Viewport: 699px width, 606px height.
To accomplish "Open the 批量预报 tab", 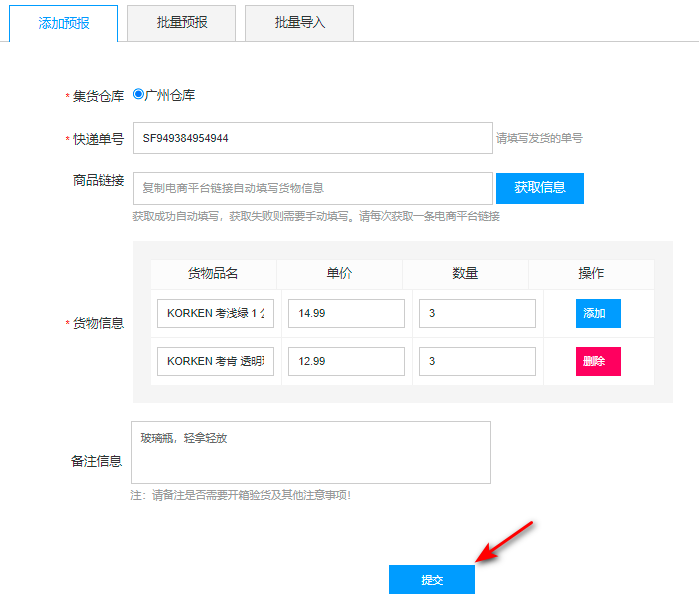I will (x=182, y=23).
